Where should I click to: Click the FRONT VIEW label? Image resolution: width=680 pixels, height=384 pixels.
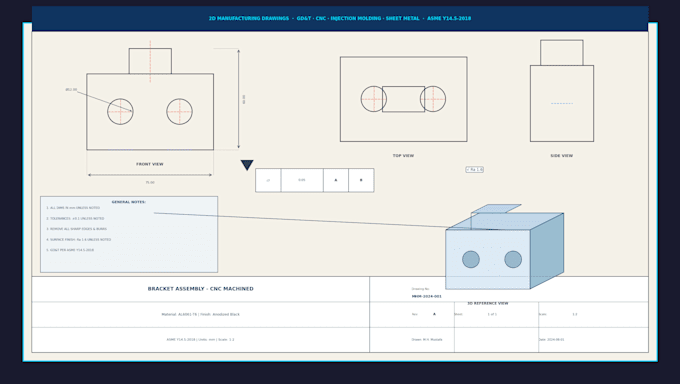coord(150,164)
